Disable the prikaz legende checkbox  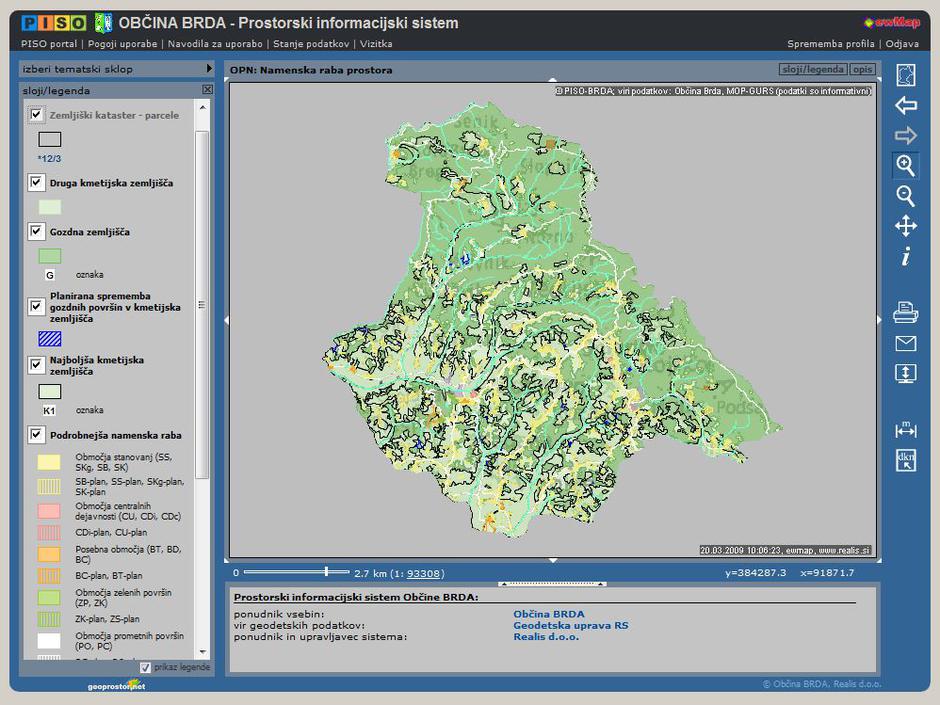146,667
